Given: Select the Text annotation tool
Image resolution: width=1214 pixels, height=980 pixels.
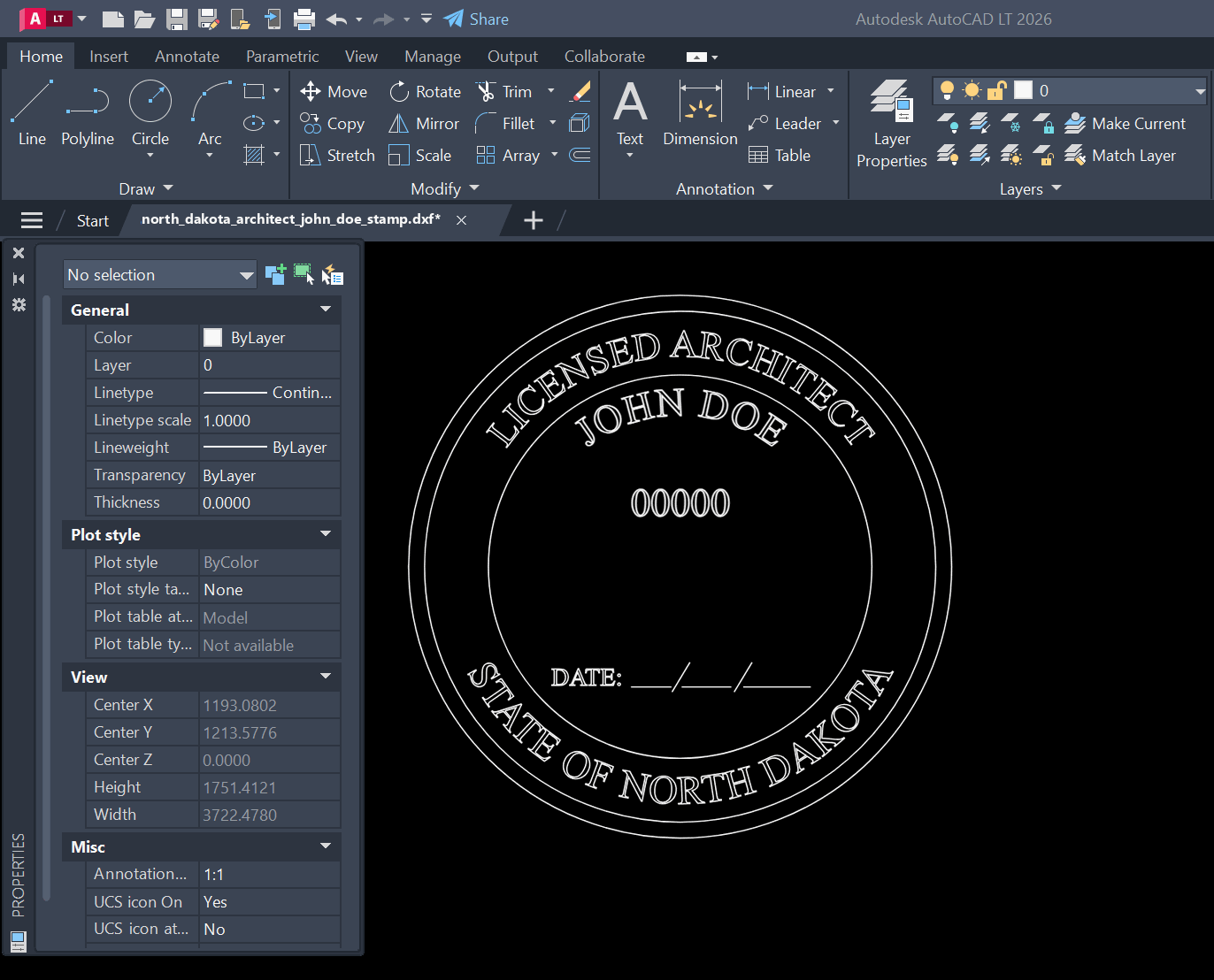Looking at the screenshot, I should [630, 113].
